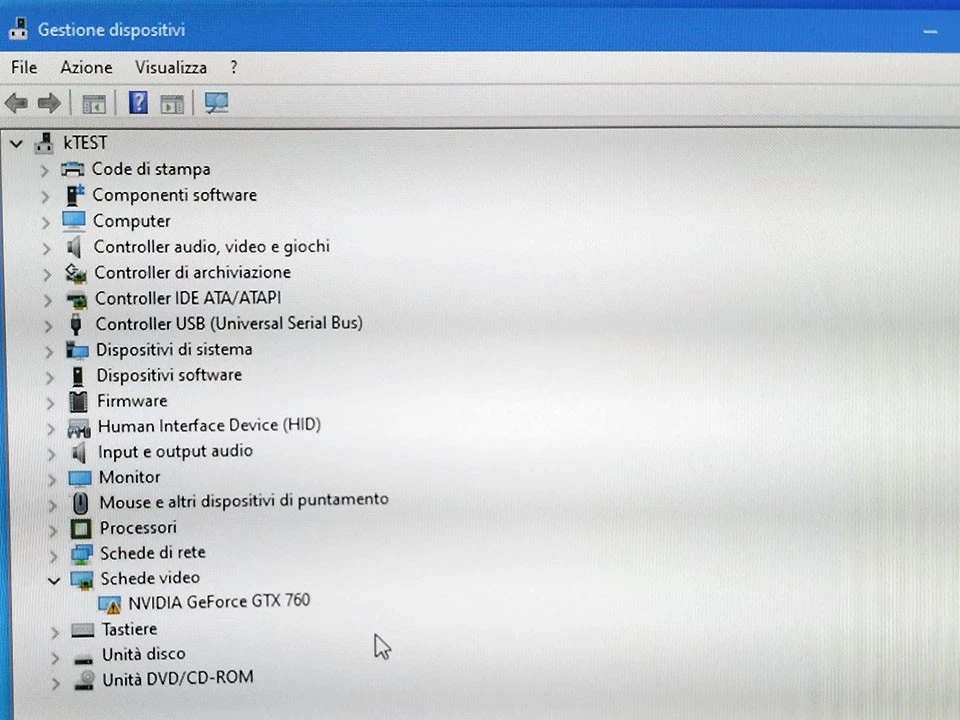Click the forward arrow navigation icon

[x=48, y=103]
